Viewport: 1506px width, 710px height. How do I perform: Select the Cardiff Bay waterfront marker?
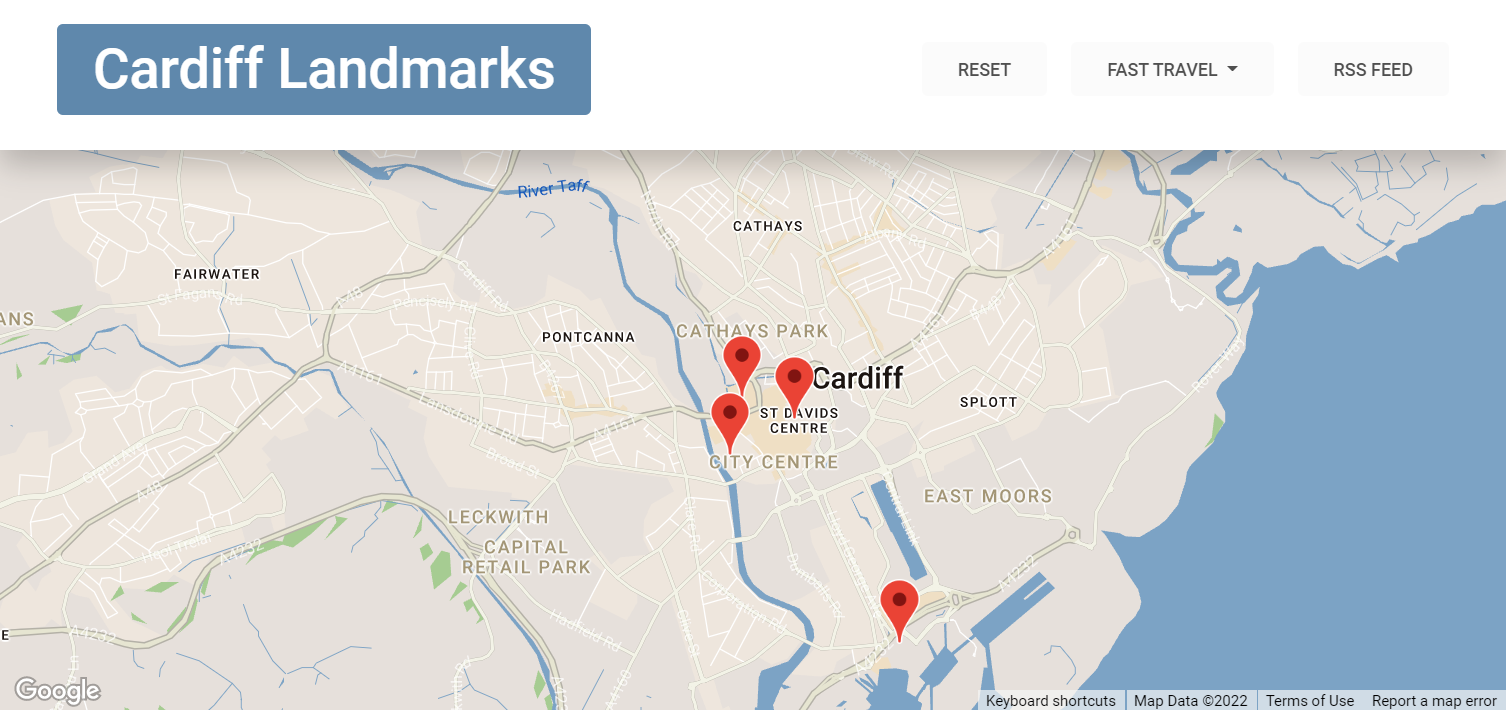pos(899,606)
